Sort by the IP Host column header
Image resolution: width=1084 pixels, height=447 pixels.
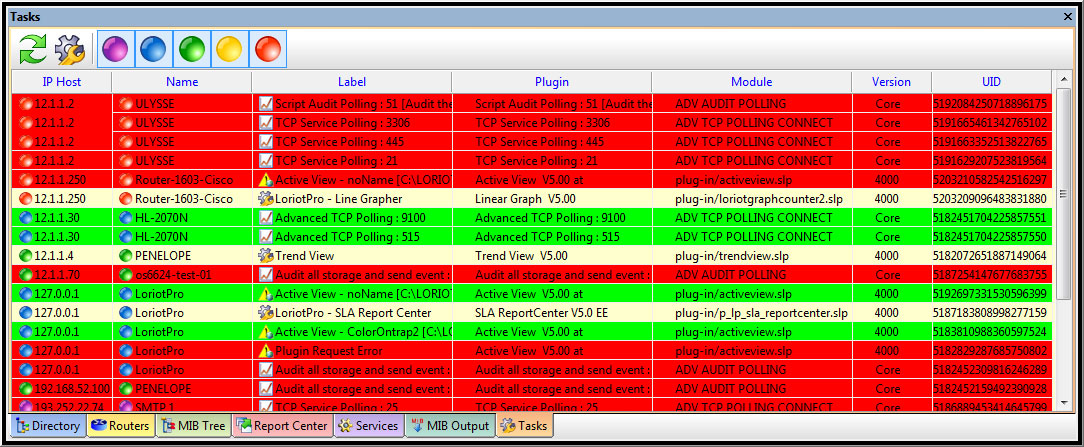tap(62, 82)
